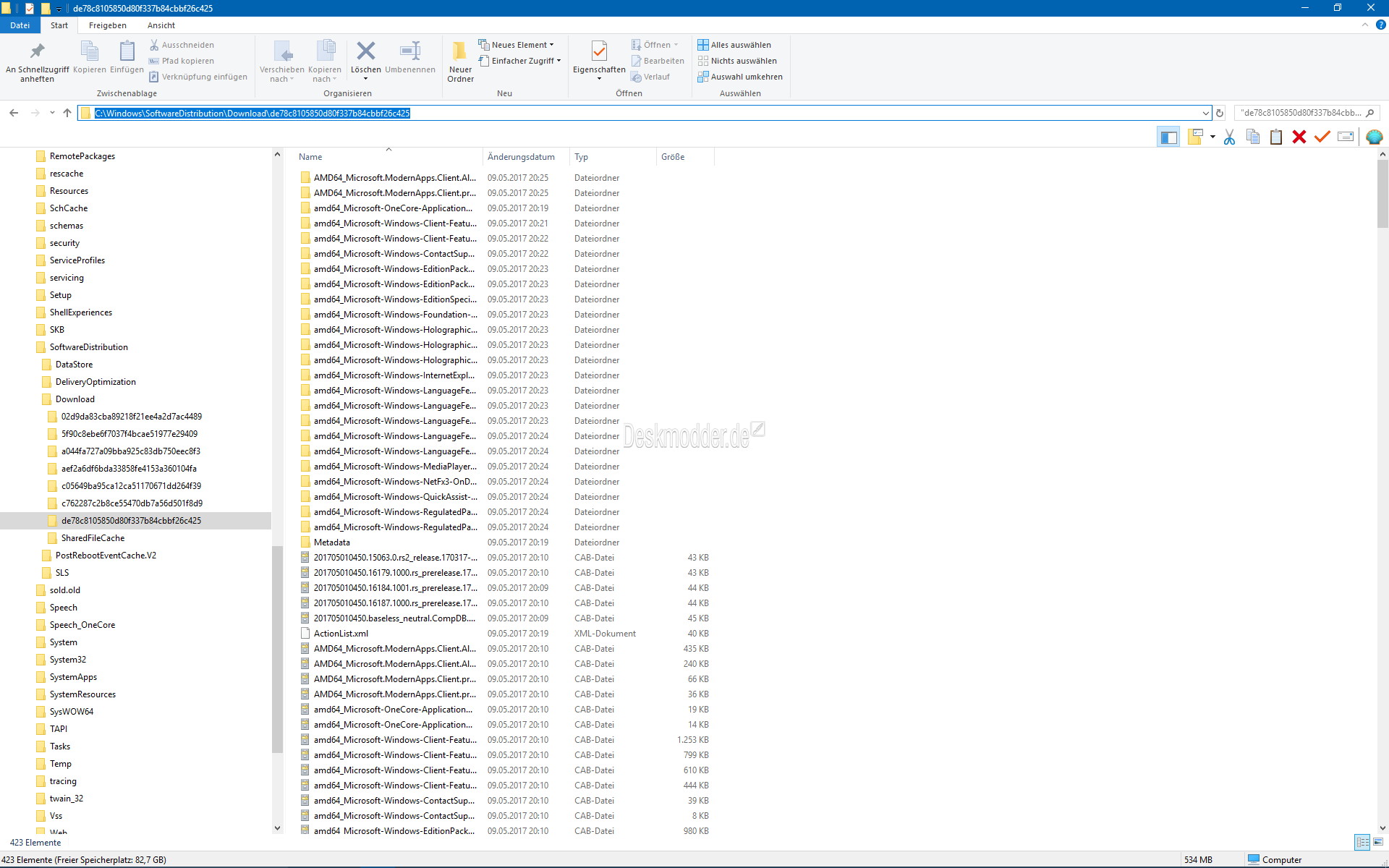Click the folder options toolbar icon

tap(1195, 137)
